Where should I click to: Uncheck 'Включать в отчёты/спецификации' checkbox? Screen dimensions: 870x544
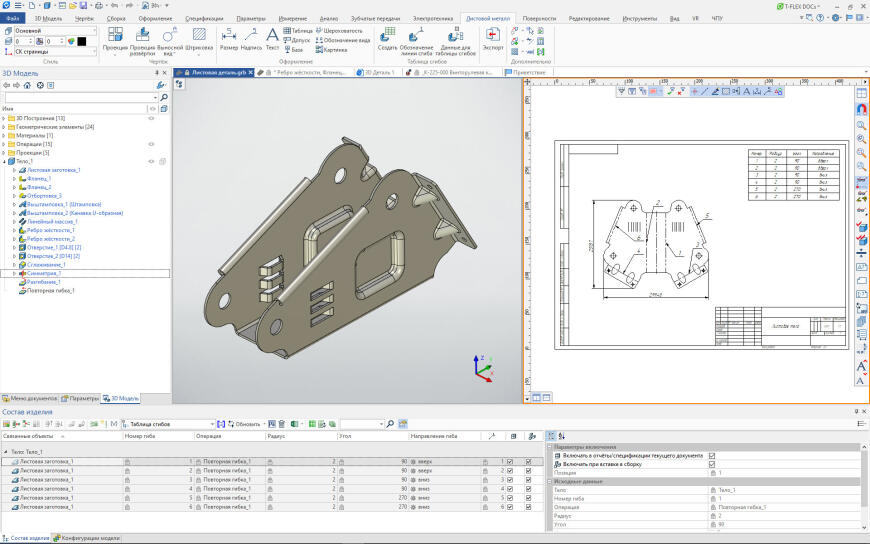(x=712, y=456)
